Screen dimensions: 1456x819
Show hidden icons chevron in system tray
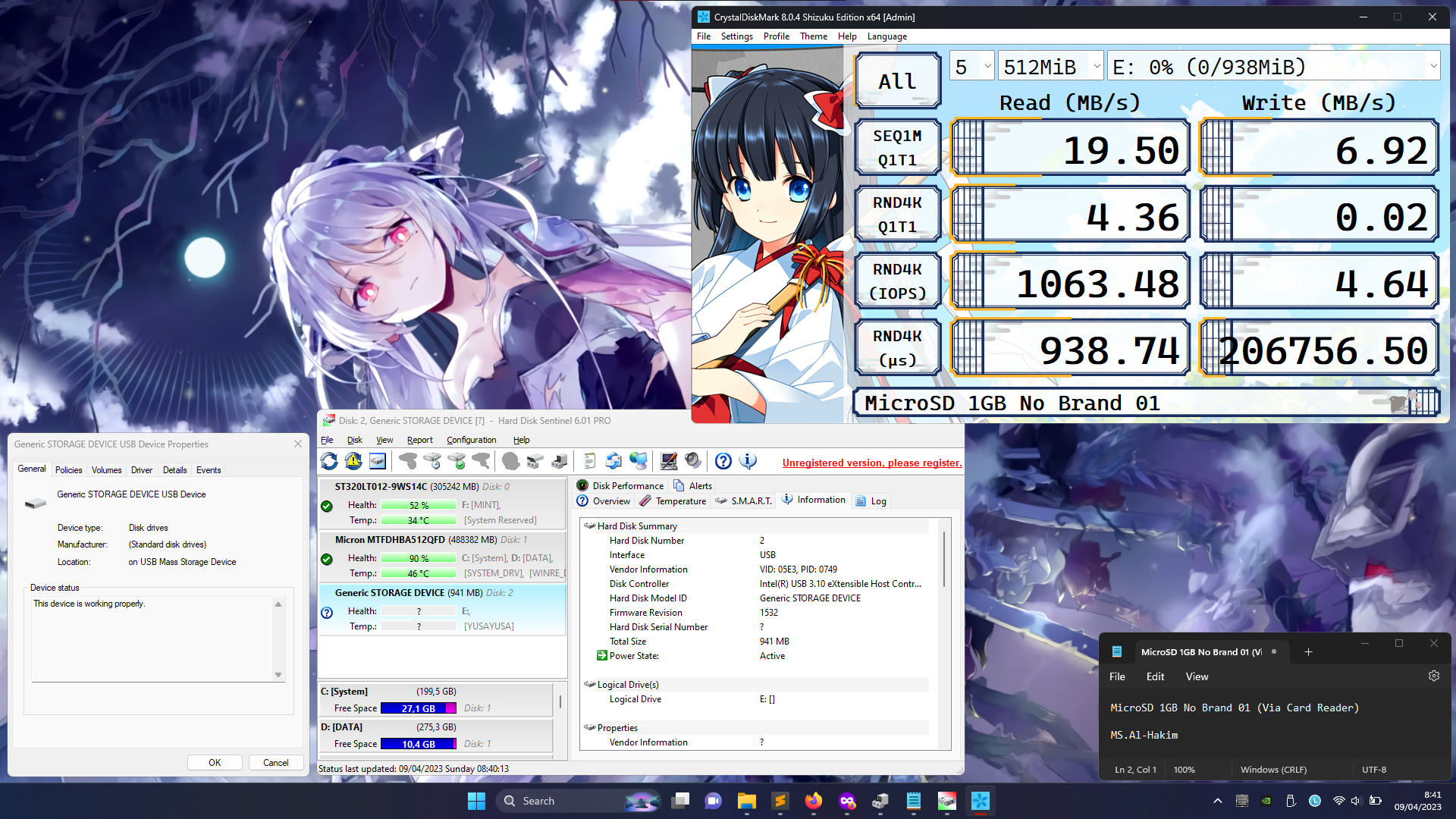point(1218,801)
